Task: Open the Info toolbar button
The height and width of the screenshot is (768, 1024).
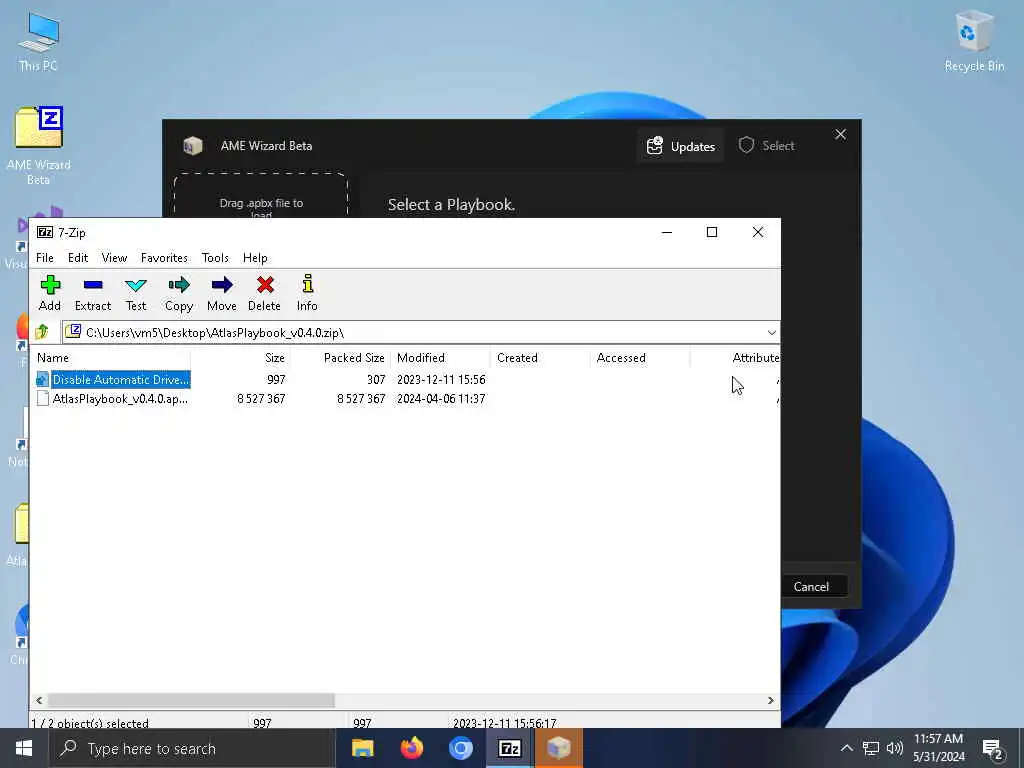Action: [307, 293]
